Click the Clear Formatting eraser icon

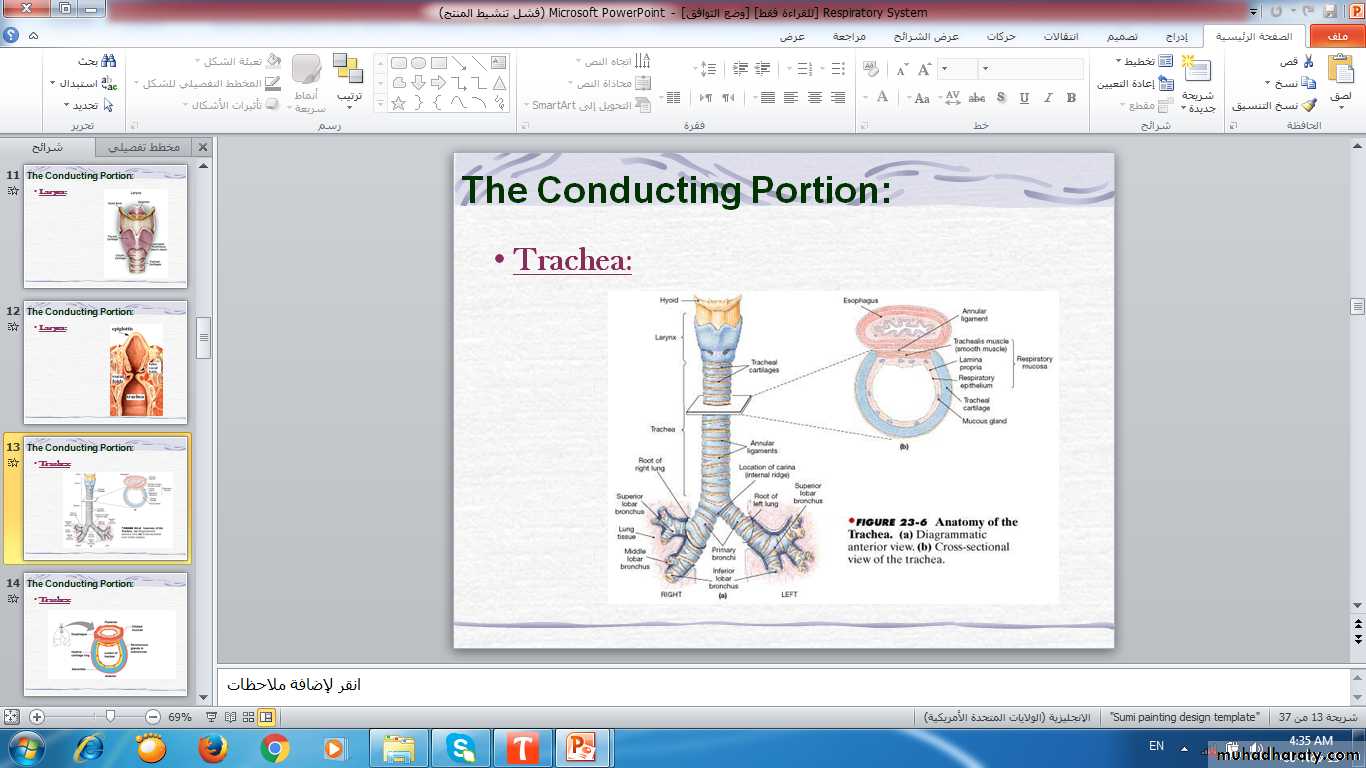(x=870, y=69)
